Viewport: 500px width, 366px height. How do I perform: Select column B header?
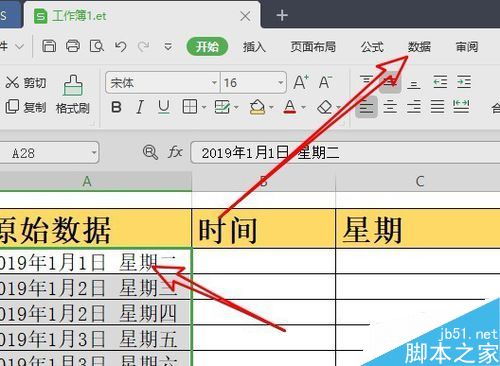coord(264,181)
